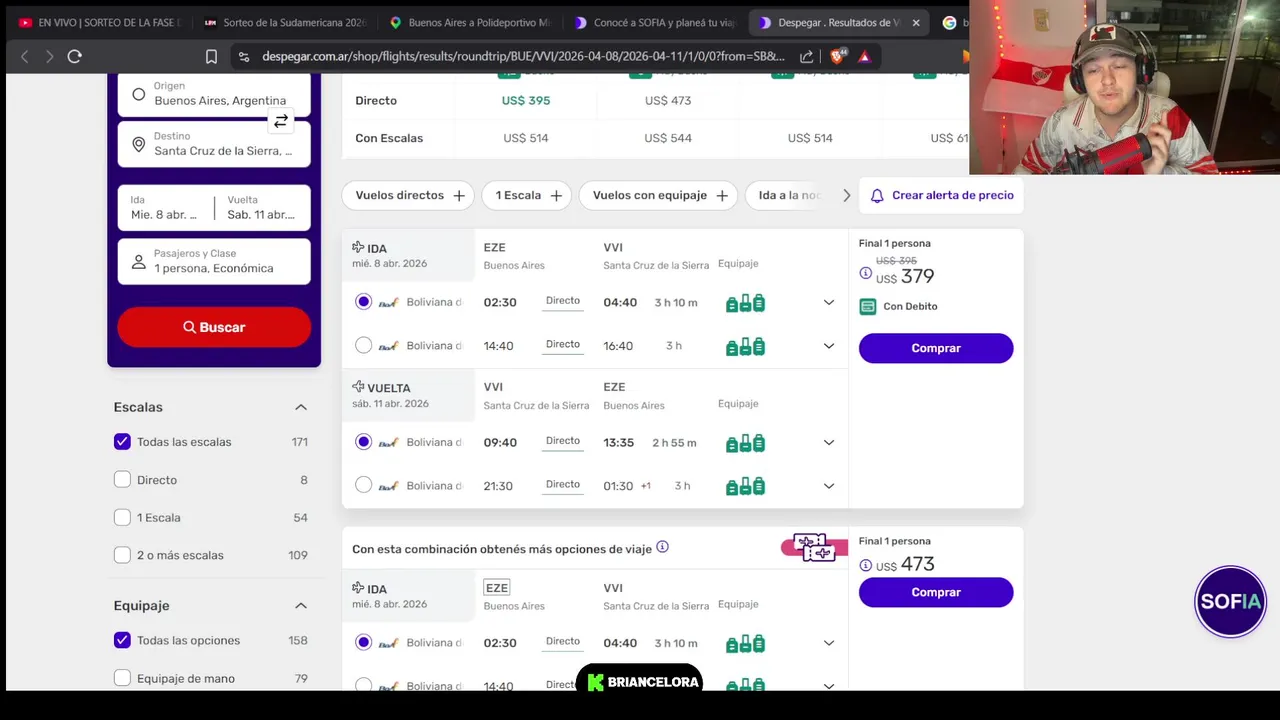Check the 1 Escala filter checkbox
Viewport: 1280px width, 720px height.
(122, 518)
